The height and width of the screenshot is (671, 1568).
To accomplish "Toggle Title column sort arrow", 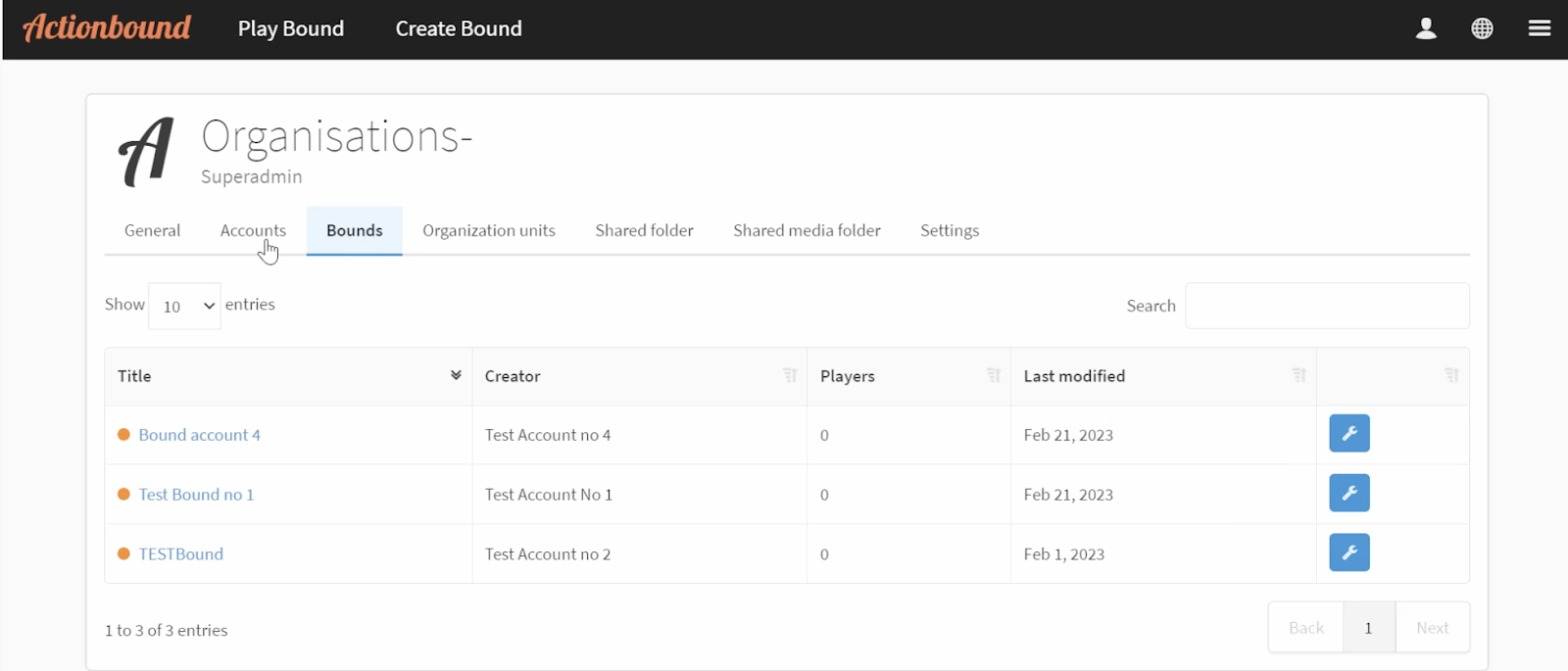I will tap(456, 376).
